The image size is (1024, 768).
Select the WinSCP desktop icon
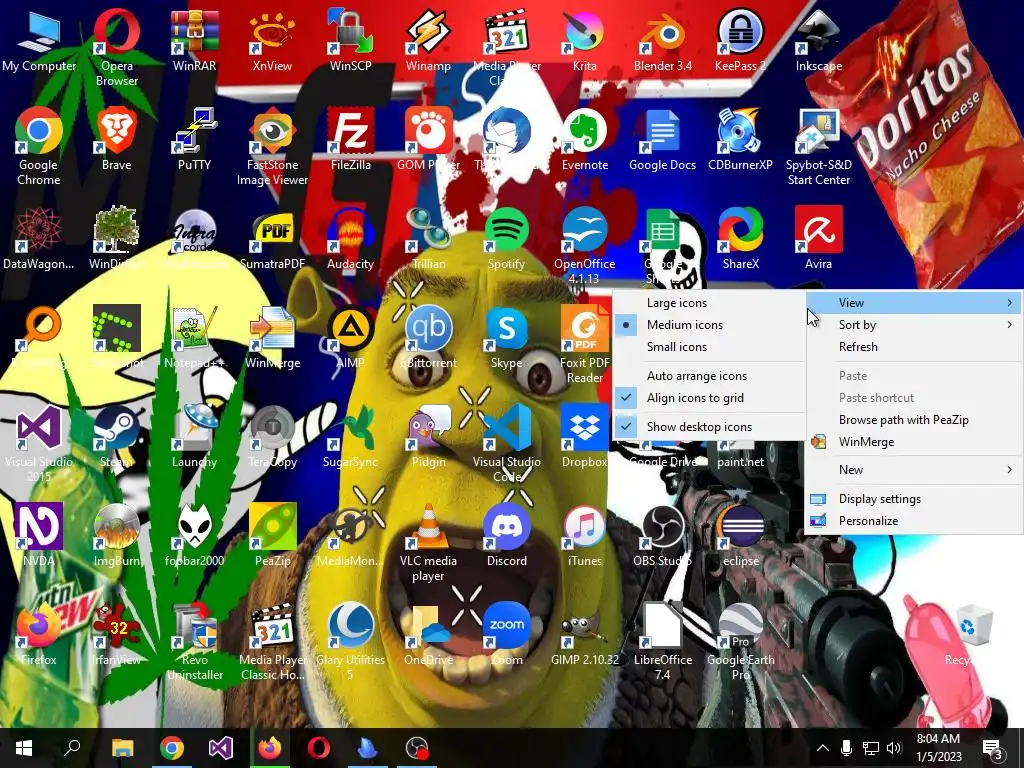point(350,40)
